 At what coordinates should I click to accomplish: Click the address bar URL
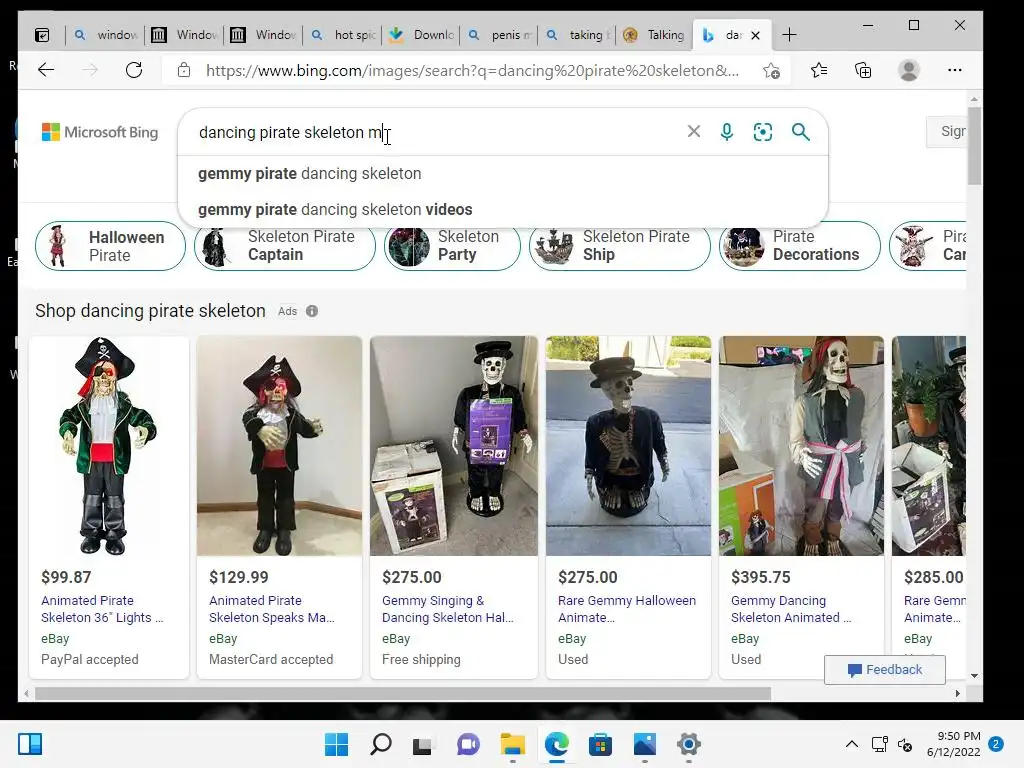(x=473, y=71)
